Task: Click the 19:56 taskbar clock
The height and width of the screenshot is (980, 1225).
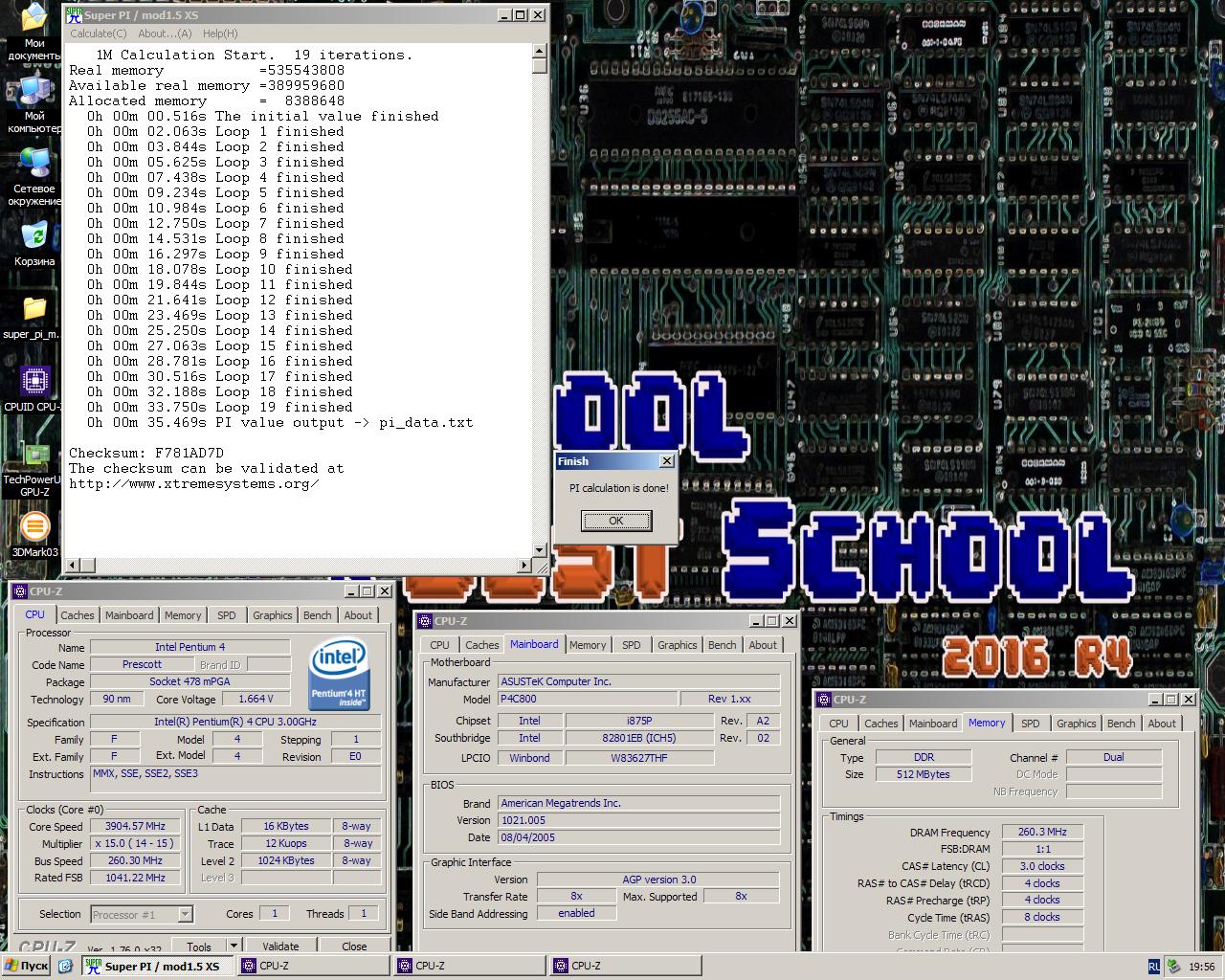Action: 1201,967
